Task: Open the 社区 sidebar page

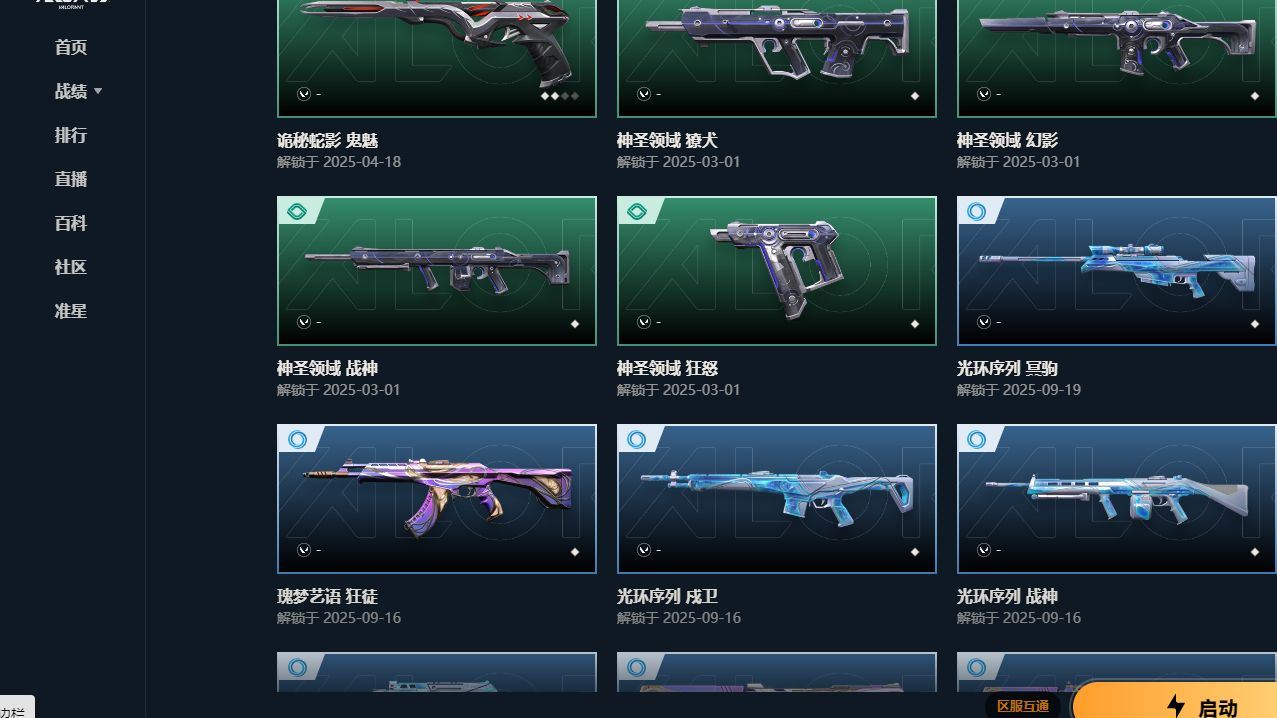Action: 71,267
